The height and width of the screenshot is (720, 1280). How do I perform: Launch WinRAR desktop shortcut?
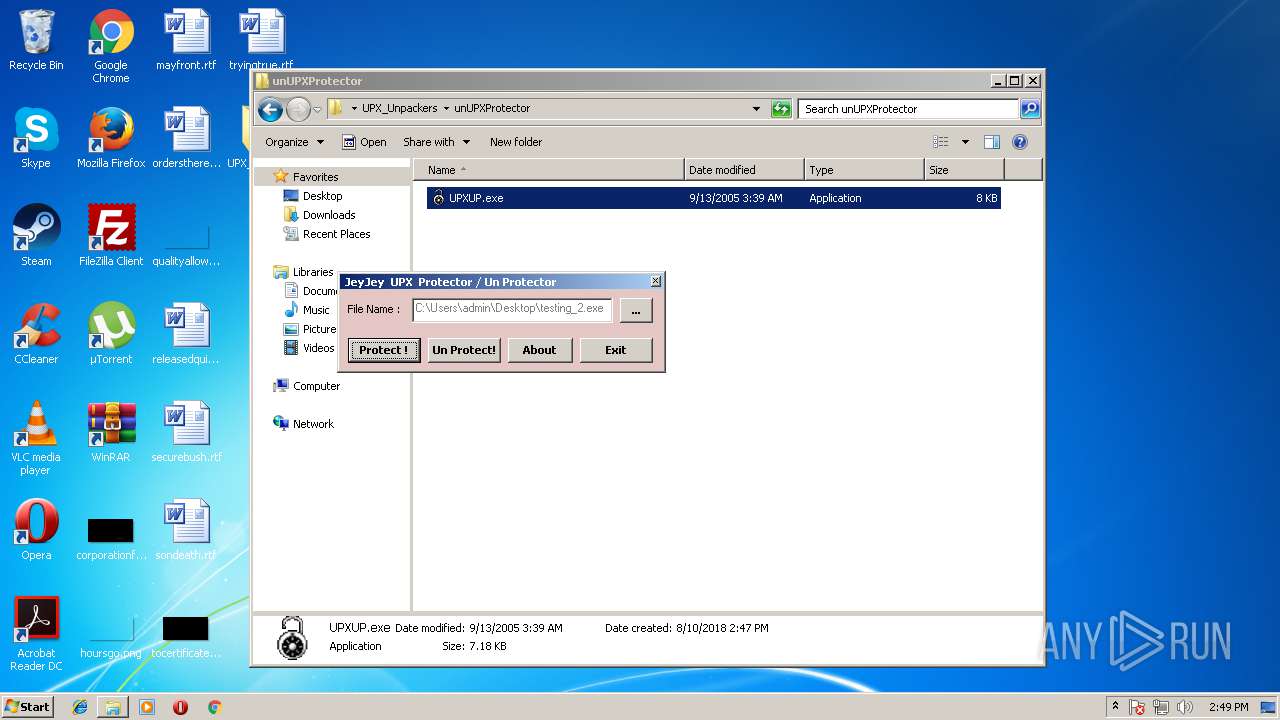pos(111,433)
